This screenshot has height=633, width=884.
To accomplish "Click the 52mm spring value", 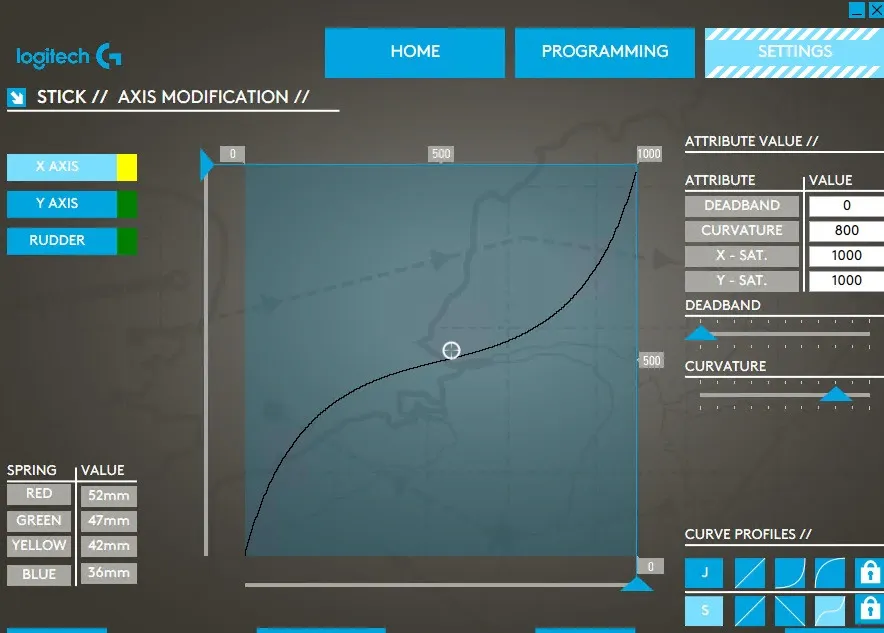I will click(x=109, y=496).
